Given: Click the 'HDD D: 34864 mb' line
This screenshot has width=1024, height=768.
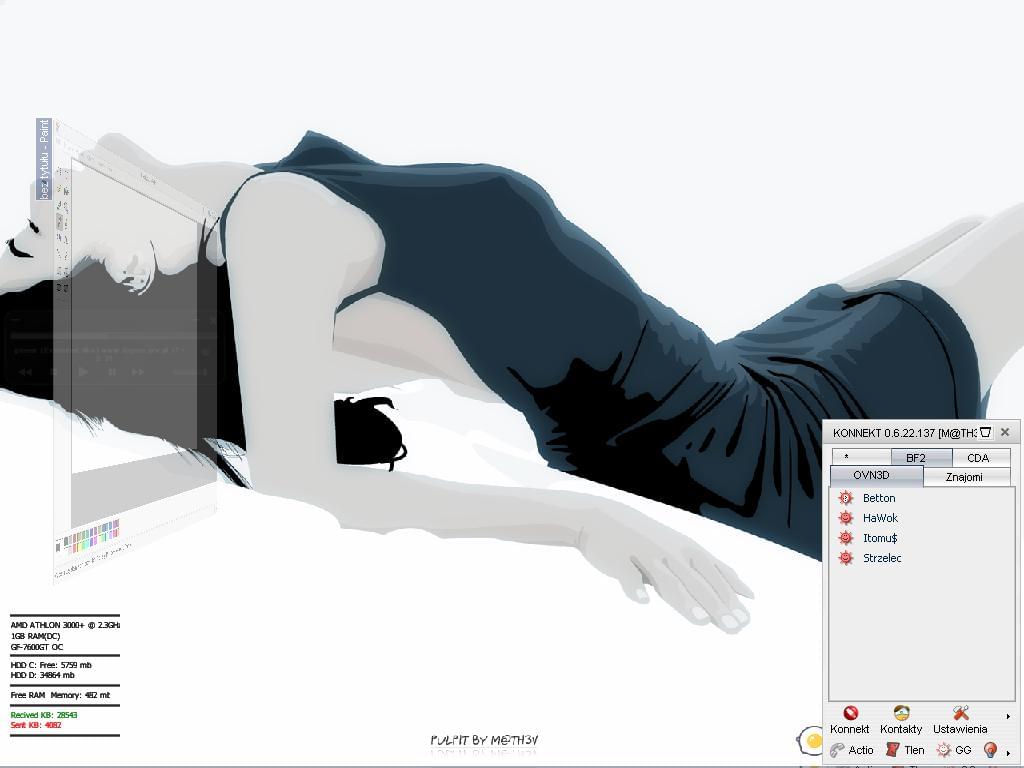Looking at the screenshot, I should pos(42,675).
